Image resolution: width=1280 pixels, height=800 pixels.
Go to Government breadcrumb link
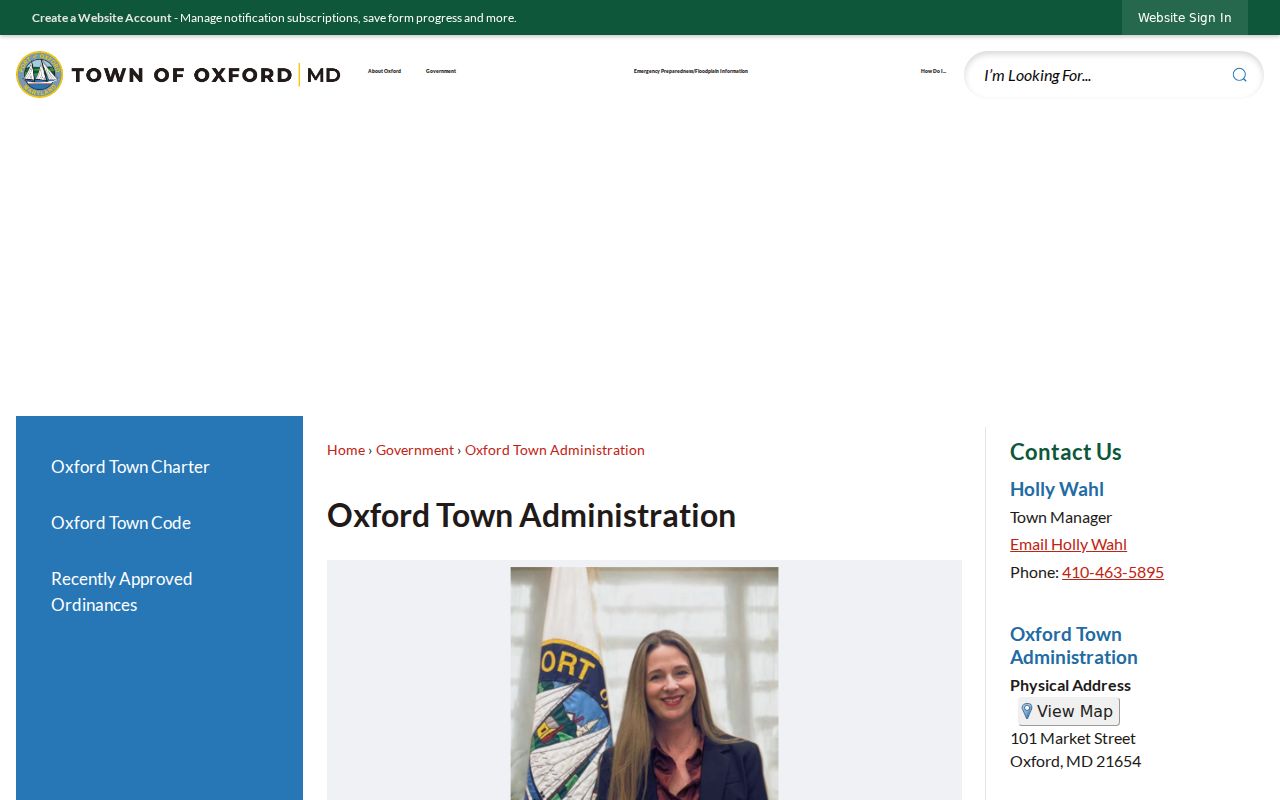click(x=415, y=450)
